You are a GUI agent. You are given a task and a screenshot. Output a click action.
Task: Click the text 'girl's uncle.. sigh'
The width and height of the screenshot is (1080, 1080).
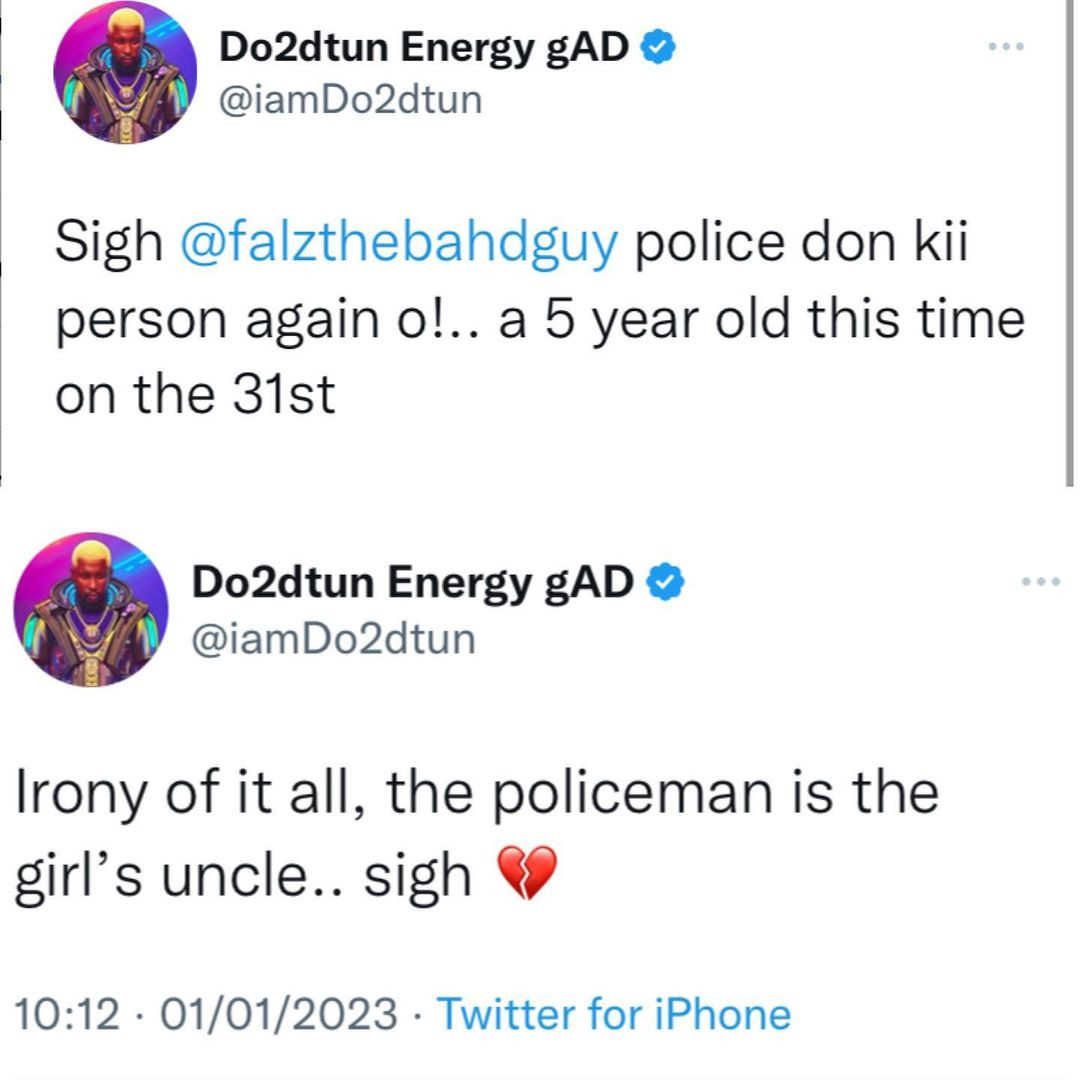[x=242, y=876]
